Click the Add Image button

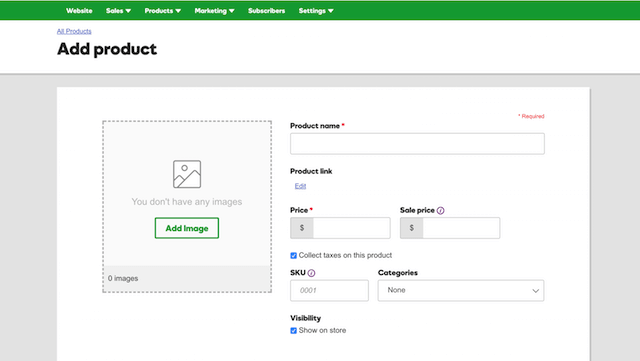point(187,228)
